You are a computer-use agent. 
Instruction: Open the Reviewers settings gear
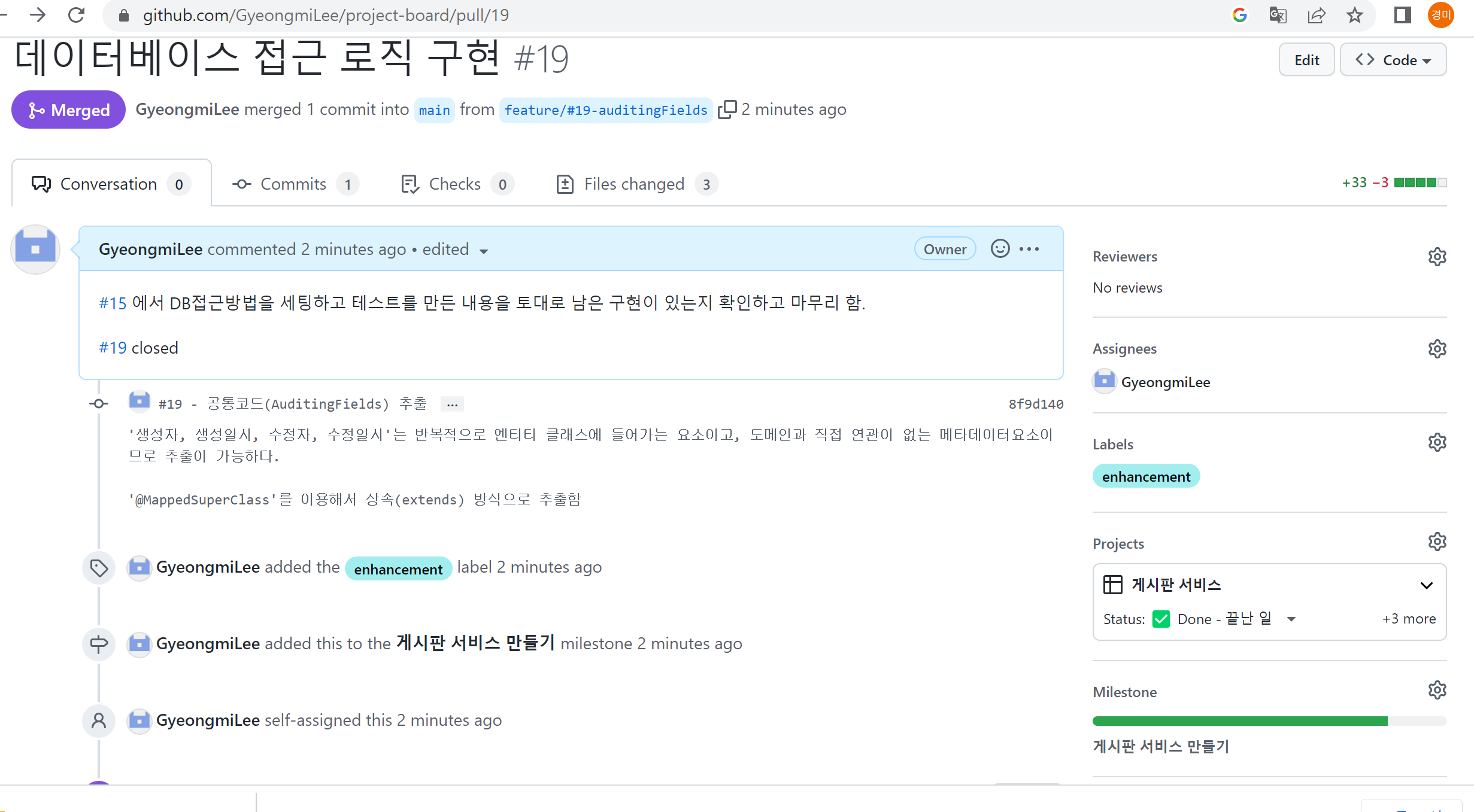click(1437, 257)
